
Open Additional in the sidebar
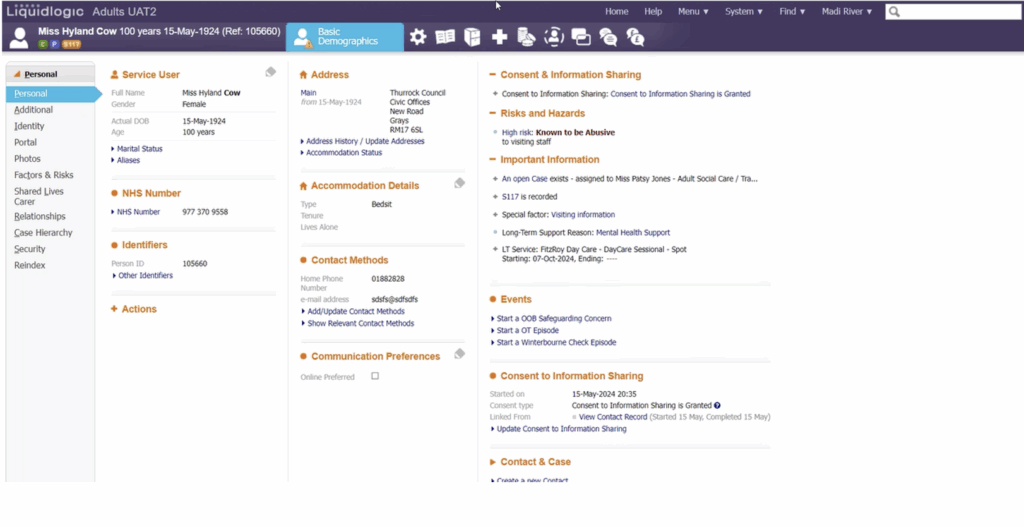33,110
